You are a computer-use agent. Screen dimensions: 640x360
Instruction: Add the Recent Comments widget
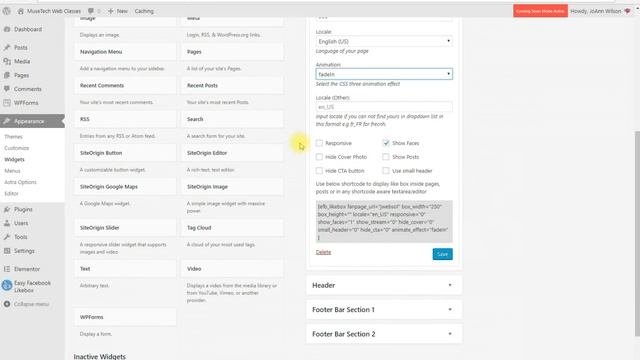click(x=125, y=85)
